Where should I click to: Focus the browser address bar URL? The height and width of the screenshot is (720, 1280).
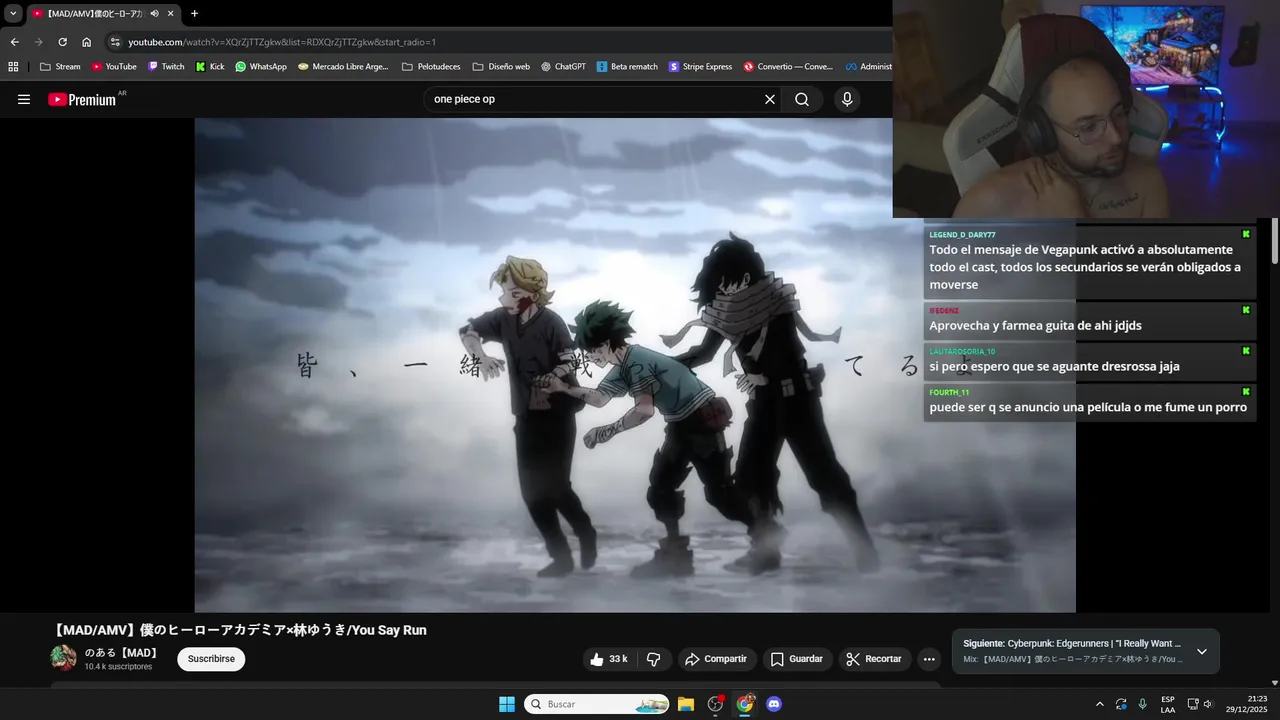[x=282, y=42]
